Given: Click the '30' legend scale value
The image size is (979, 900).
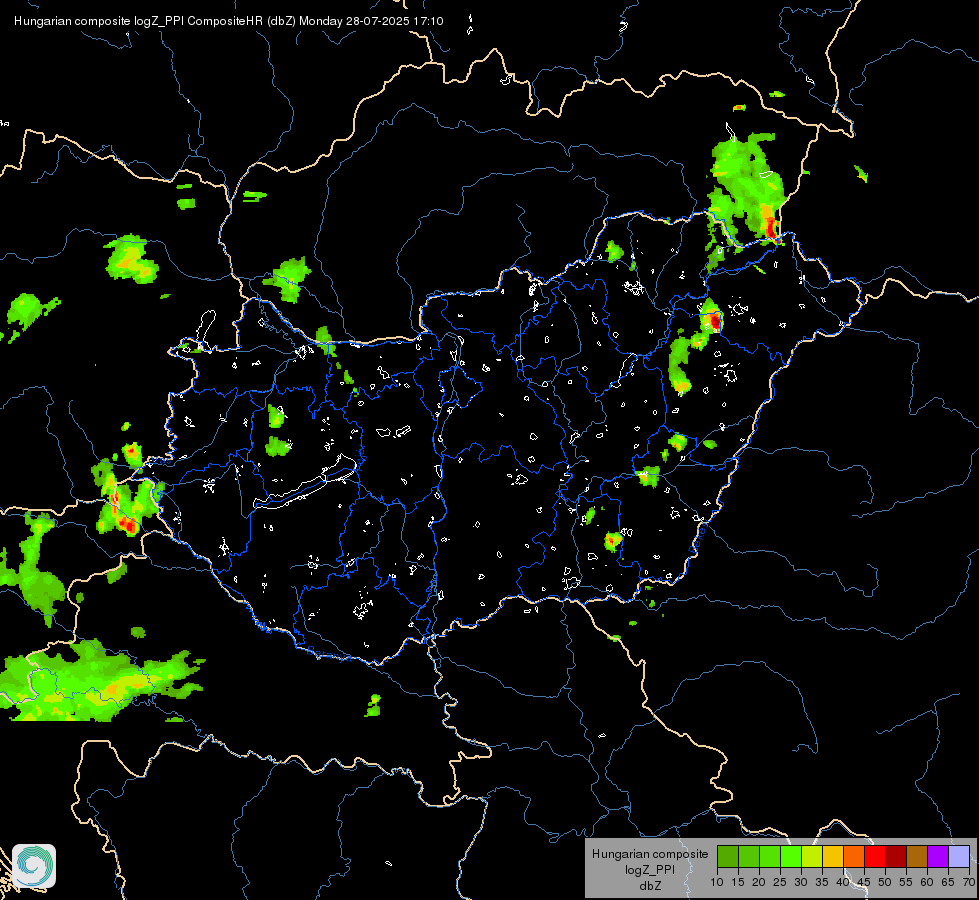Looking at the screenshot, I should click(801, 883).
